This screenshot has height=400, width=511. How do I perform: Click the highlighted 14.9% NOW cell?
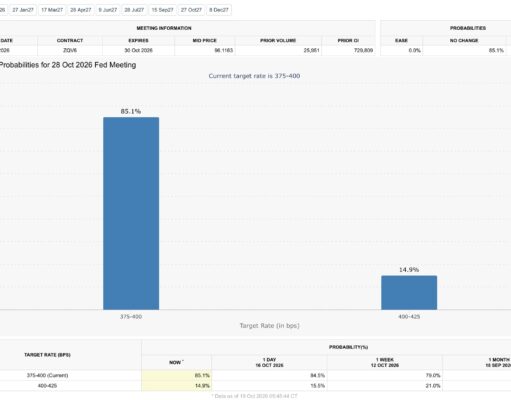[x=177, y=386]
